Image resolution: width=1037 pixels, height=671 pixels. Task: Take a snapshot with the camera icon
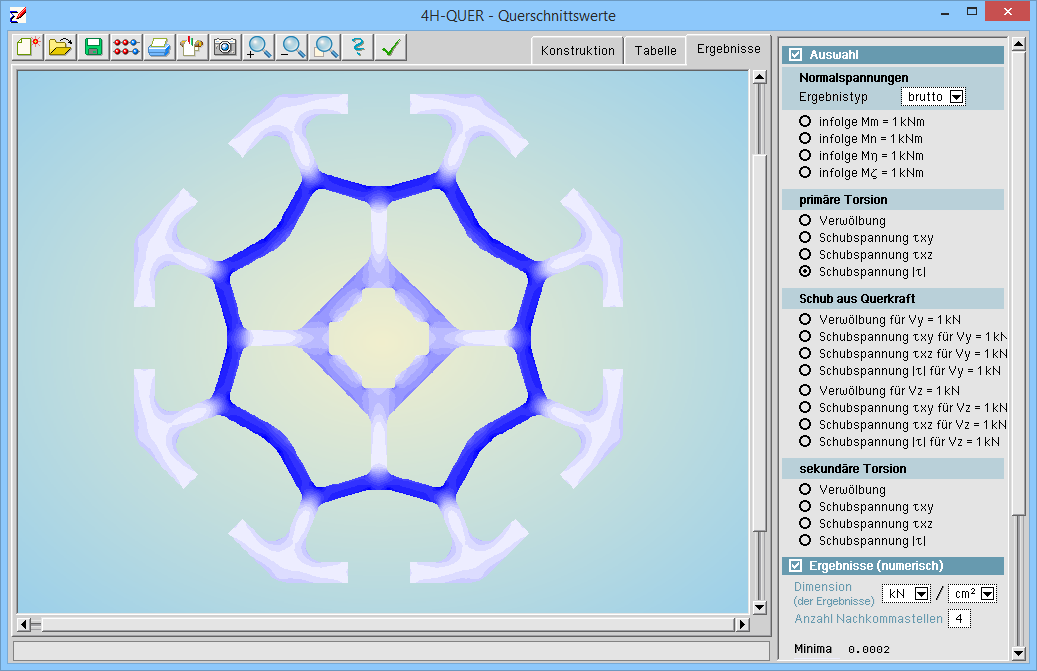pos(225,47)
